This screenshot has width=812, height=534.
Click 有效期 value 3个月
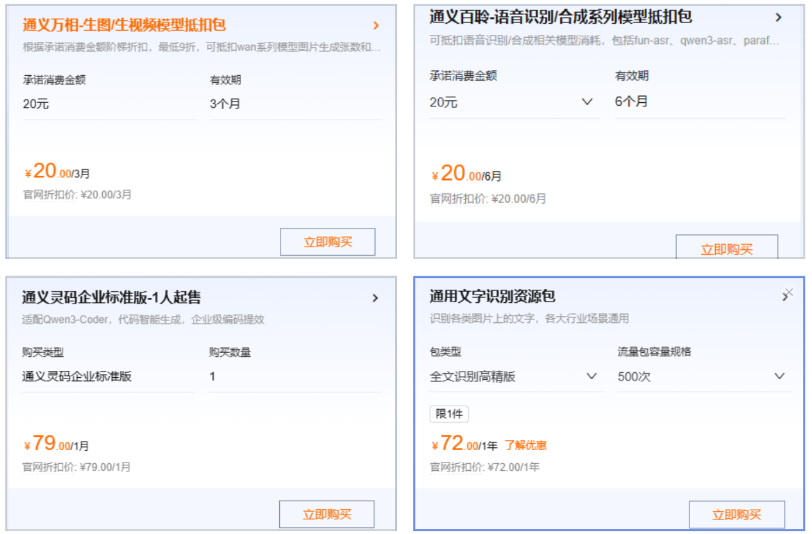[x=225, y=104]
